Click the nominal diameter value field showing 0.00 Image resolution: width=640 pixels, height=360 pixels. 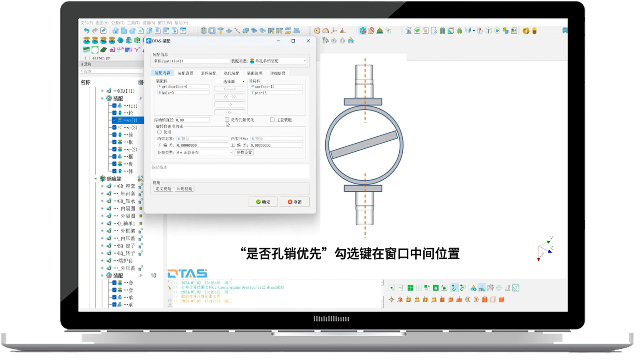point(192,120)
